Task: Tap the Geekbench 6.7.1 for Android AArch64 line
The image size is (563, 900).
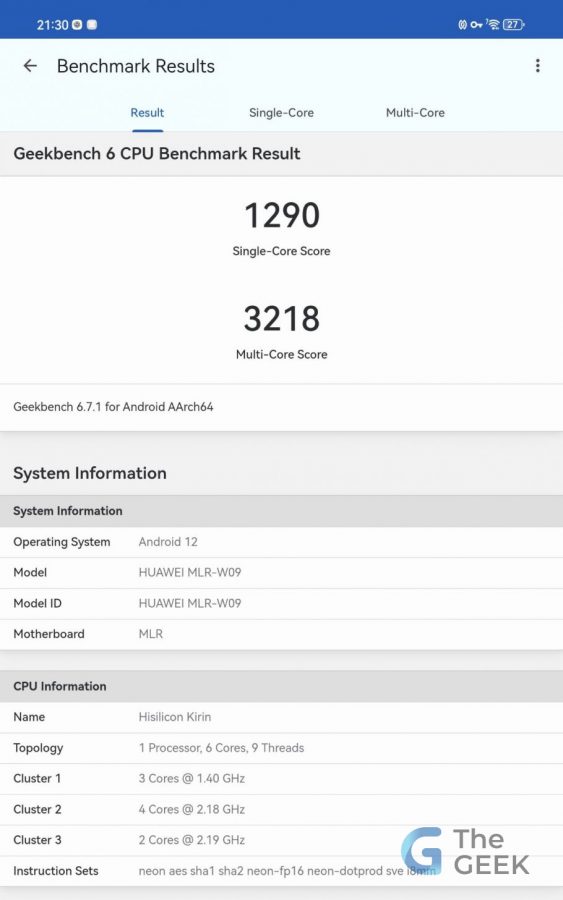Action: point(113,407)
